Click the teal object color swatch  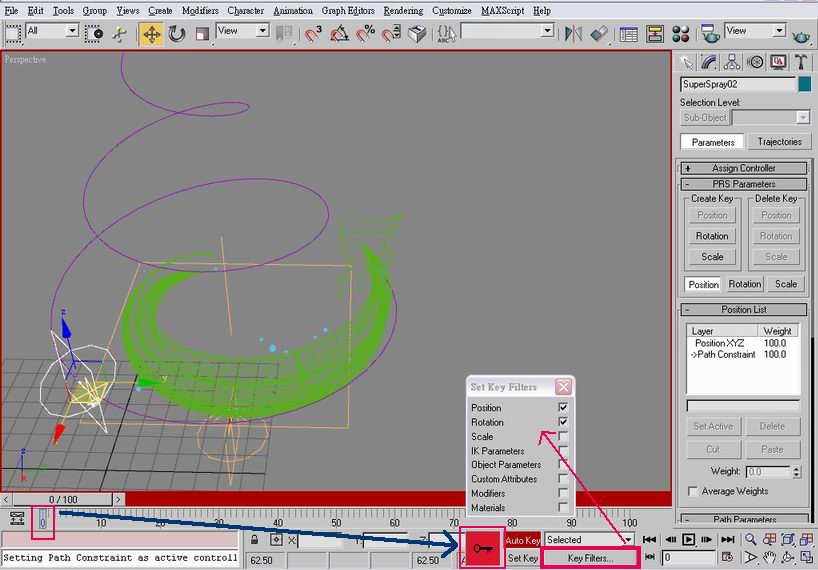coord(804,85)
